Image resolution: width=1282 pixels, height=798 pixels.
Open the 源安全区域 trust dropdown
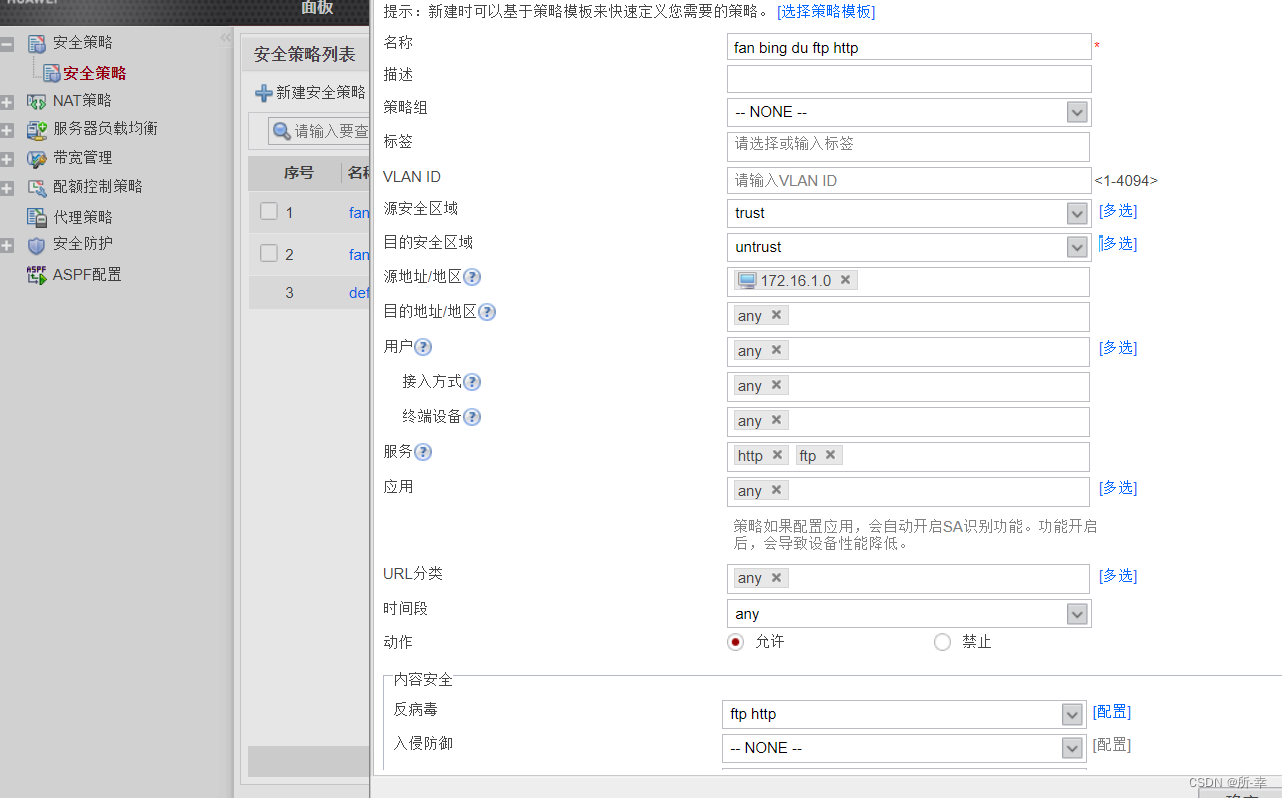click(1077, 213)
